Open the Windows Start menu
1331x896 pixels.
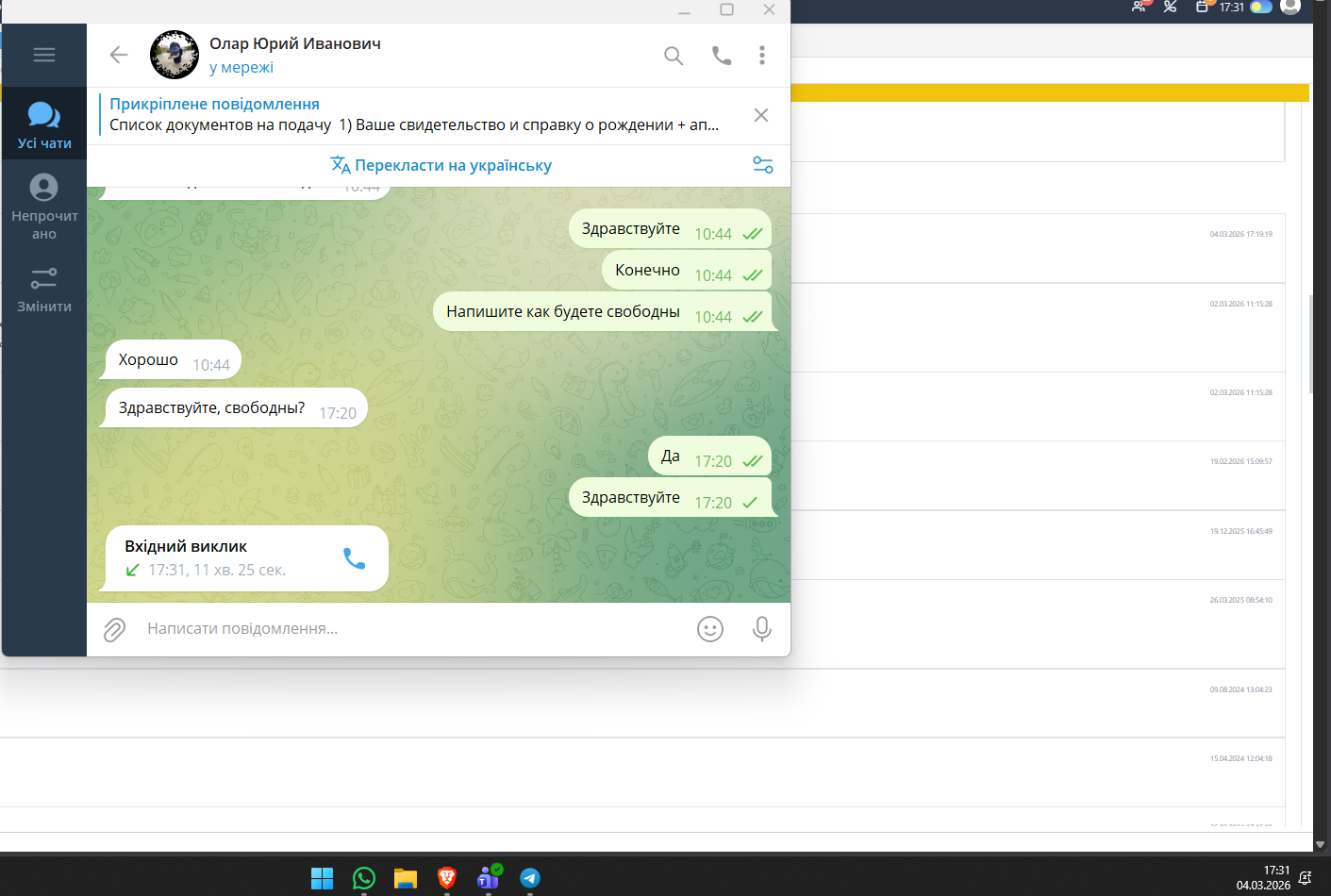(x=322, y=878)
